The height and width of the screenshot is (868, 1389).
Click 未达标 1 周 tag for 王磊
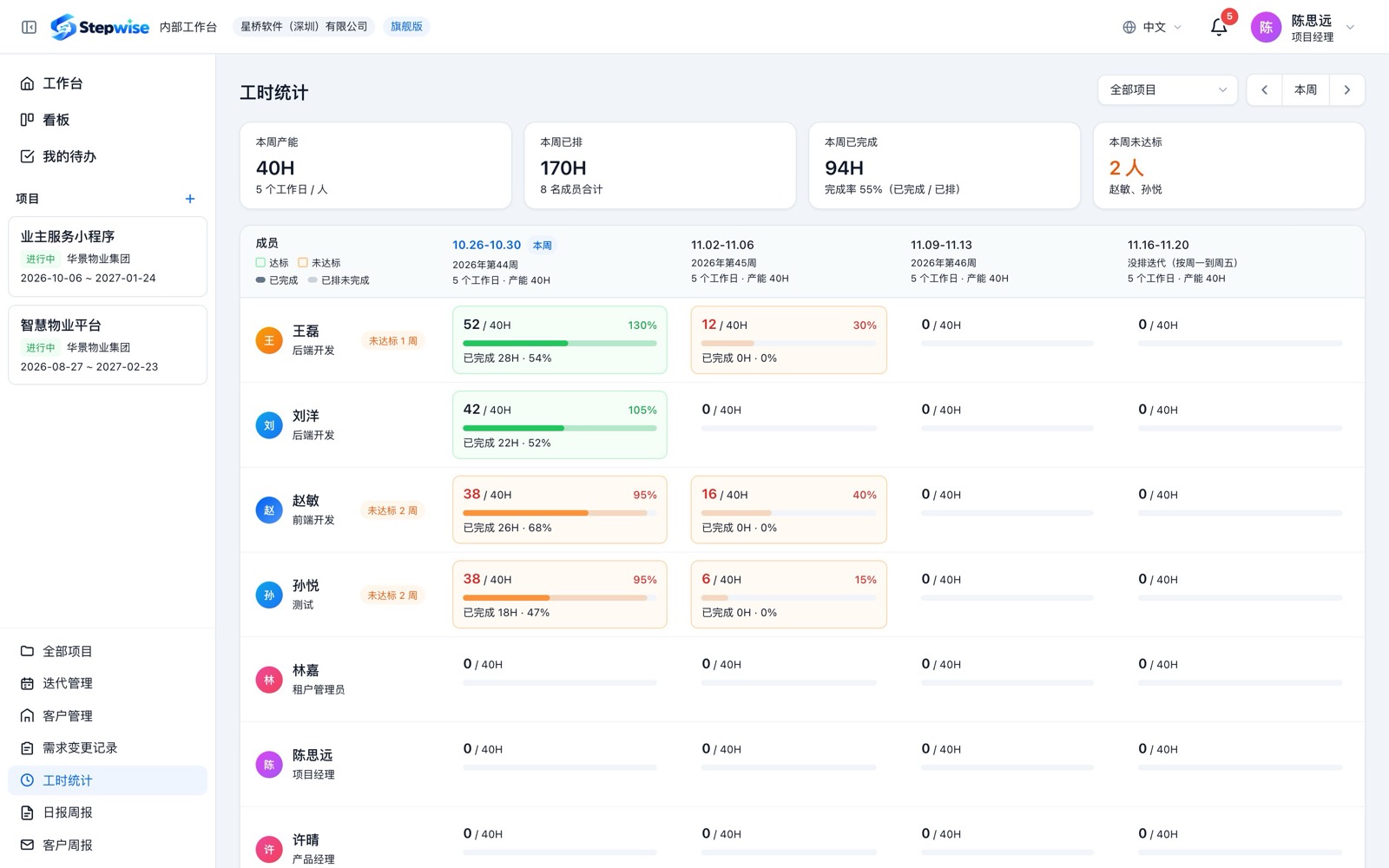[x=392, y=341]
